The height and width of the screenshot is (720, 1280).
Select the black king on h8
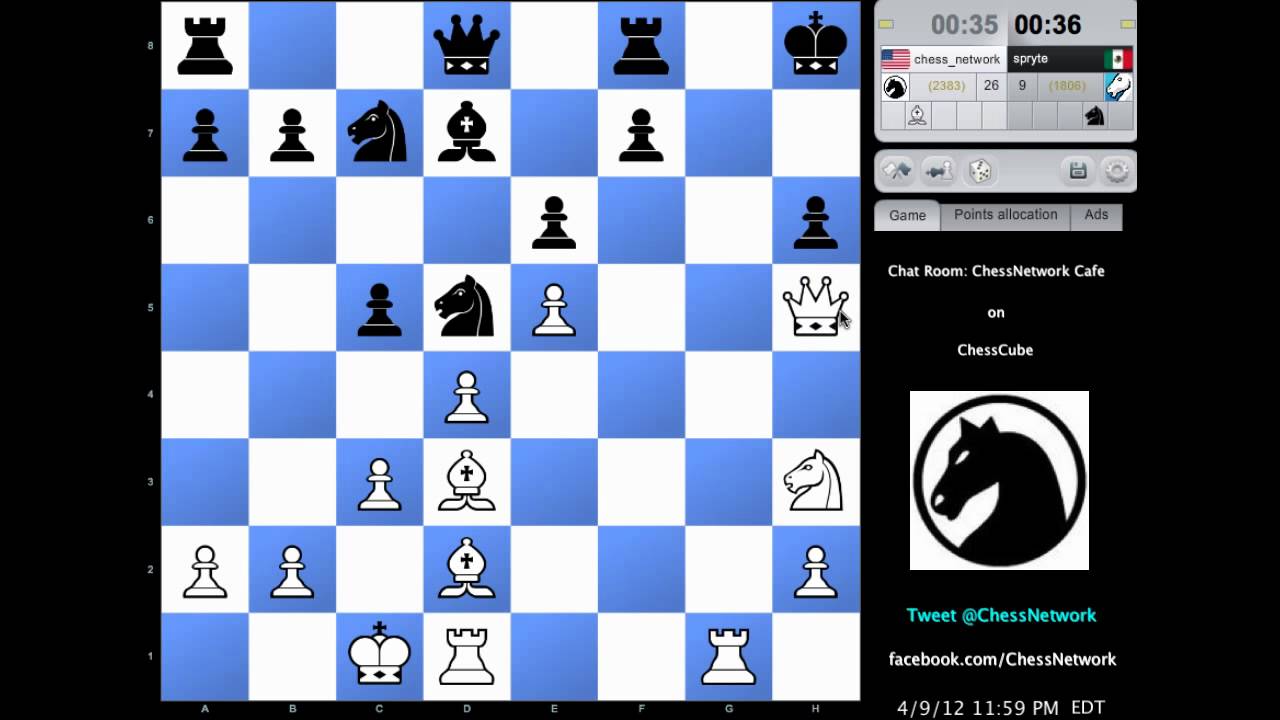pyautogui.click(x=816, y=44)
